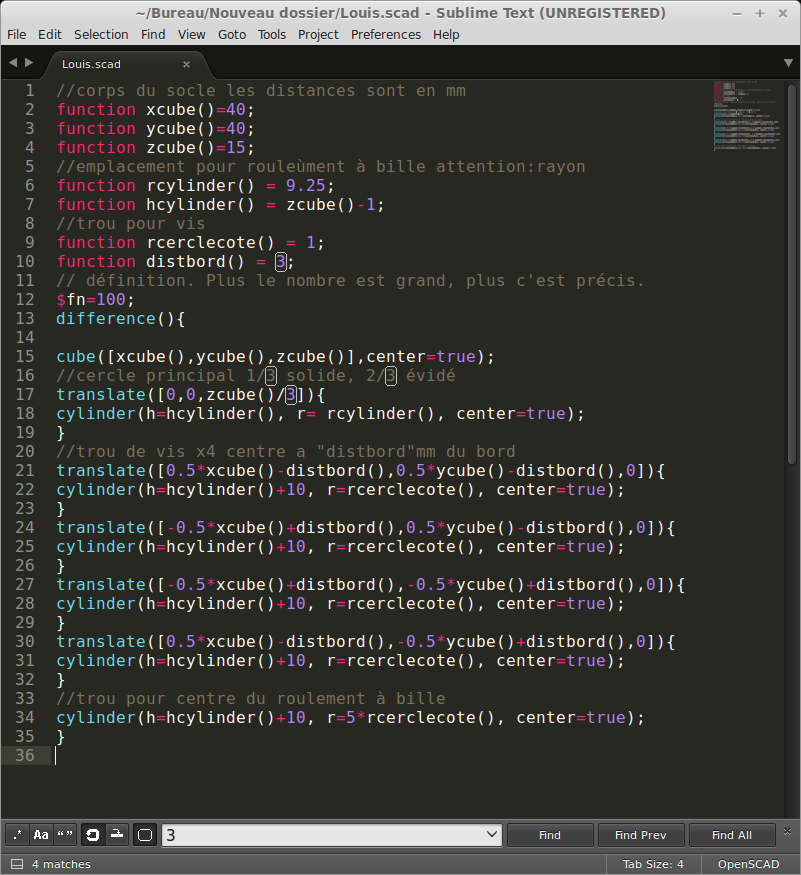Toggle wrap-around search icon

coord(93,835)
